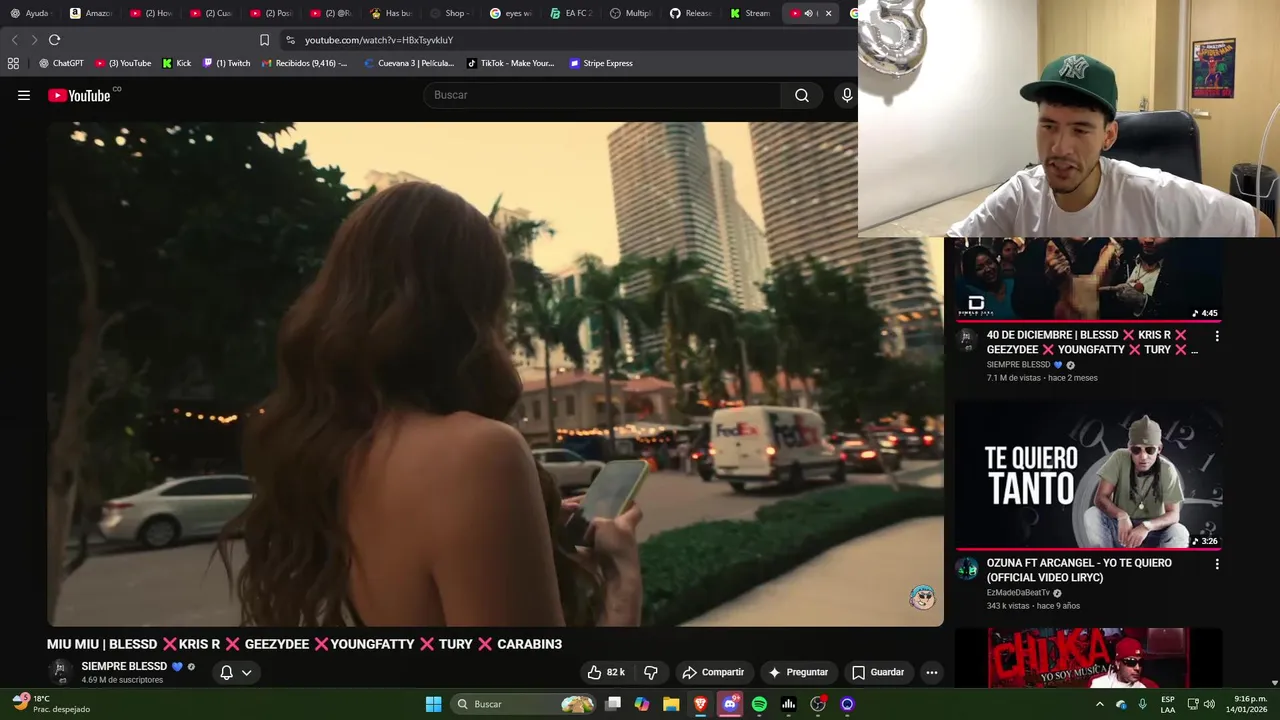Open the Cuevana 3 bookmark
This screenshot has height=720, width=1280.
click(409, 63)
